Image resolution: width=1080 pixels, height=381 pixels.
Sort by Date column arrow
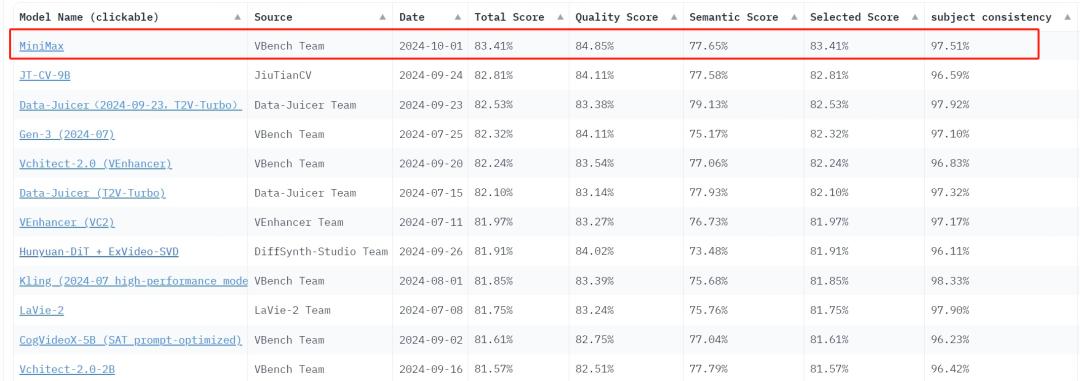tap(458, 17)
